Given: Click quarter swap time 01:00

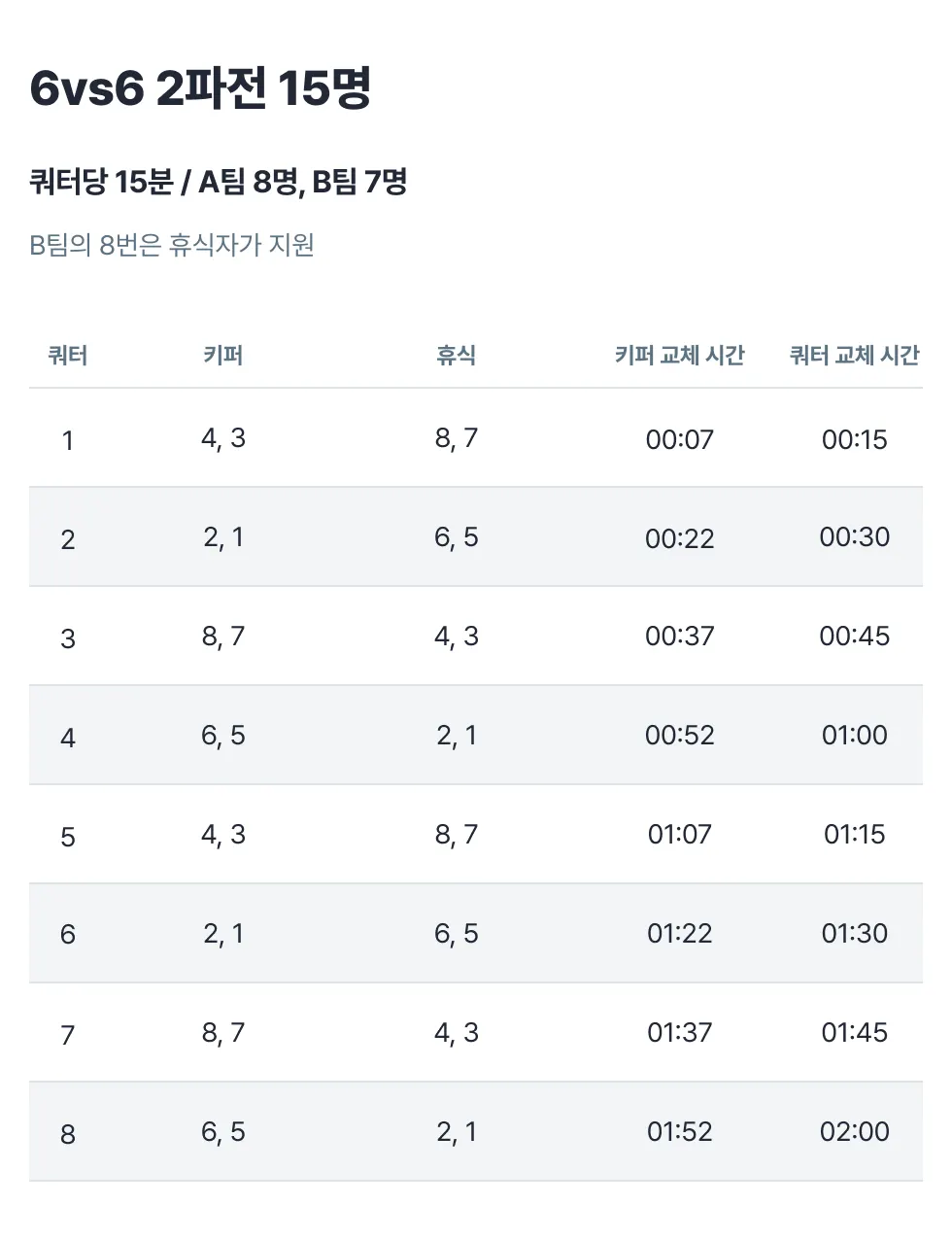Looking at the screenshot, I should 855,736.
